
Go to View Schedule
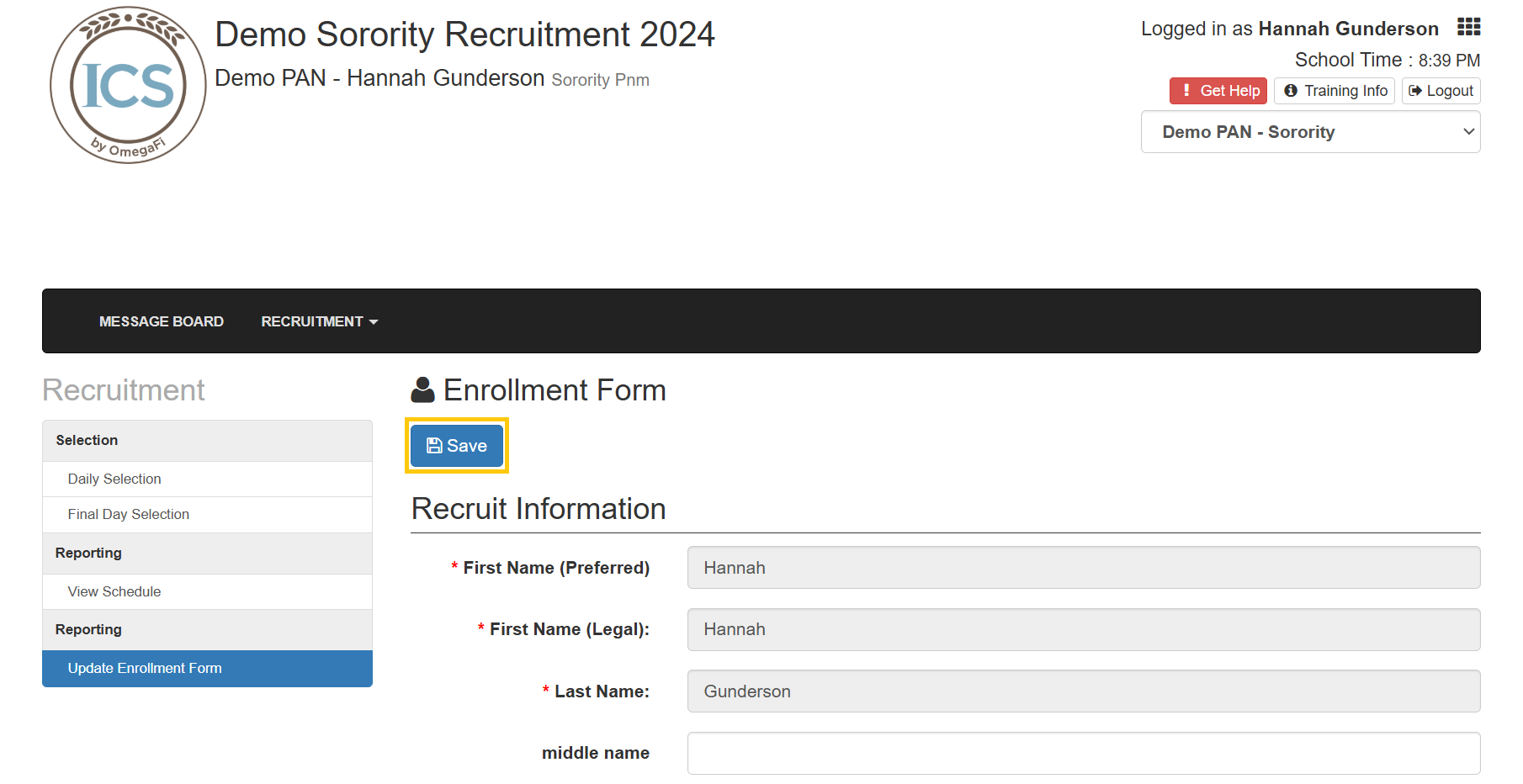[x=114, y=591]
